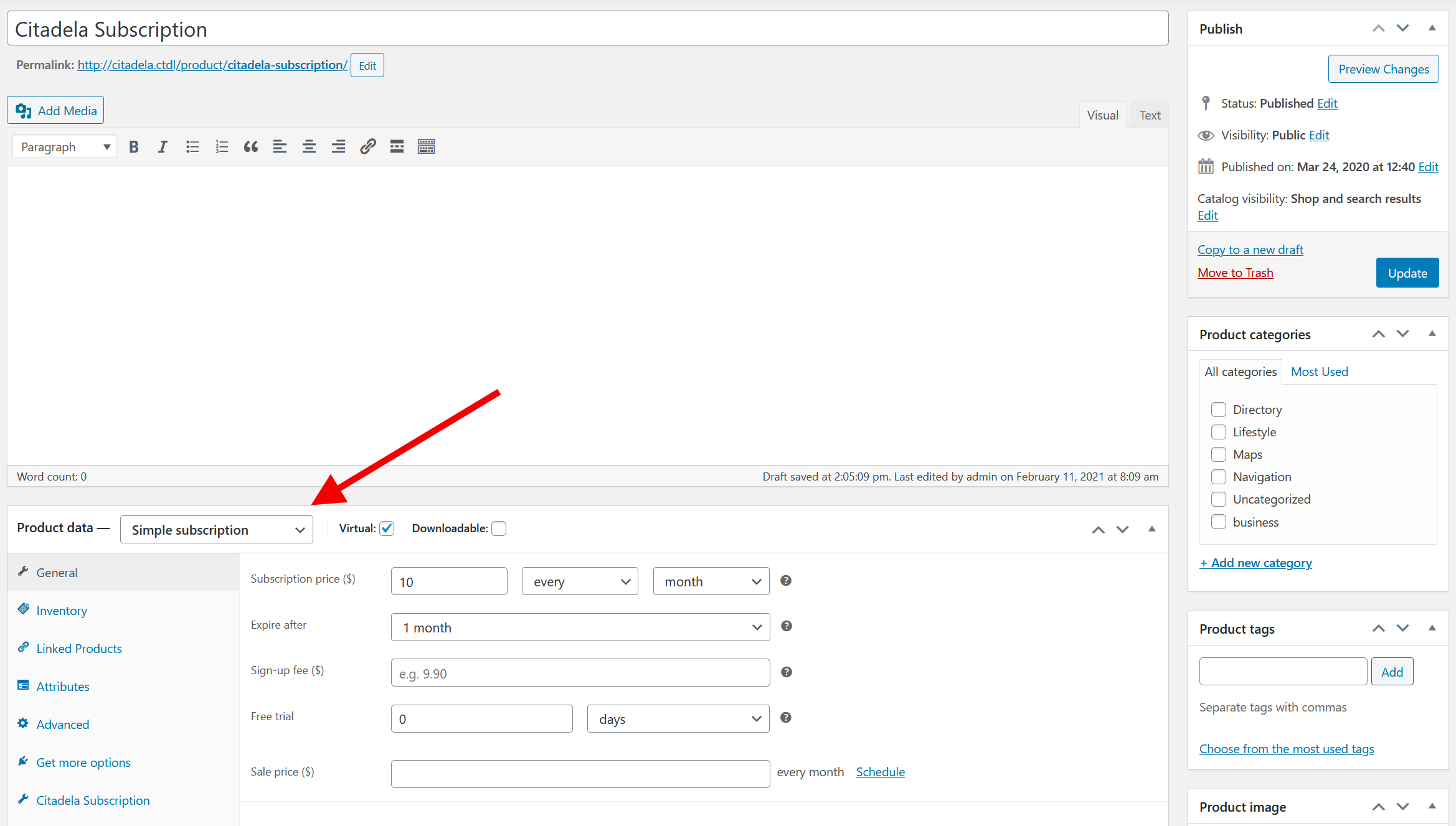Click help icon next to Expire after
The image size is (1456, 826).
tap(787, 626)
